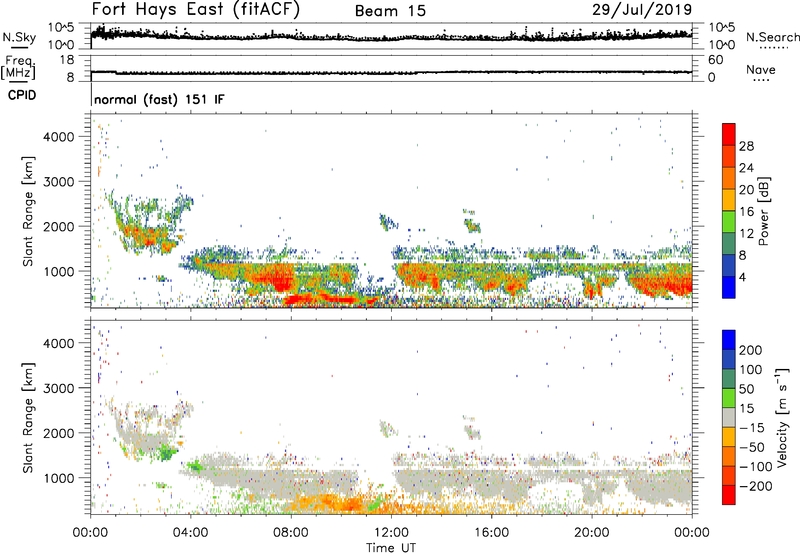Click the "28" label on Power colorbar
The height and width of the screenshot is (554, 800).
click(x=746, y=146)
